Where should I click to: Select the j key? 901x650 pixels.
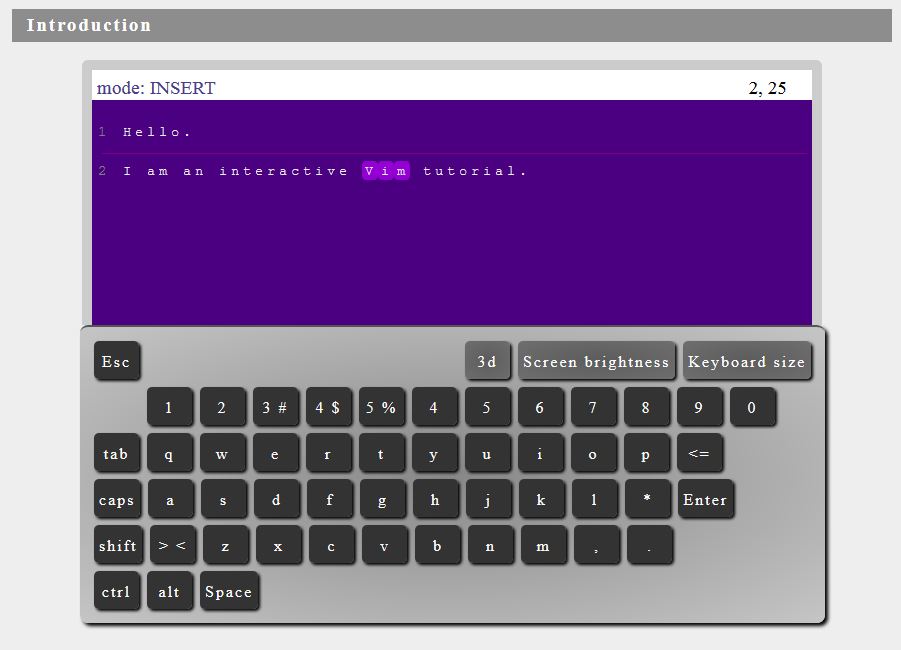[488, 499]
